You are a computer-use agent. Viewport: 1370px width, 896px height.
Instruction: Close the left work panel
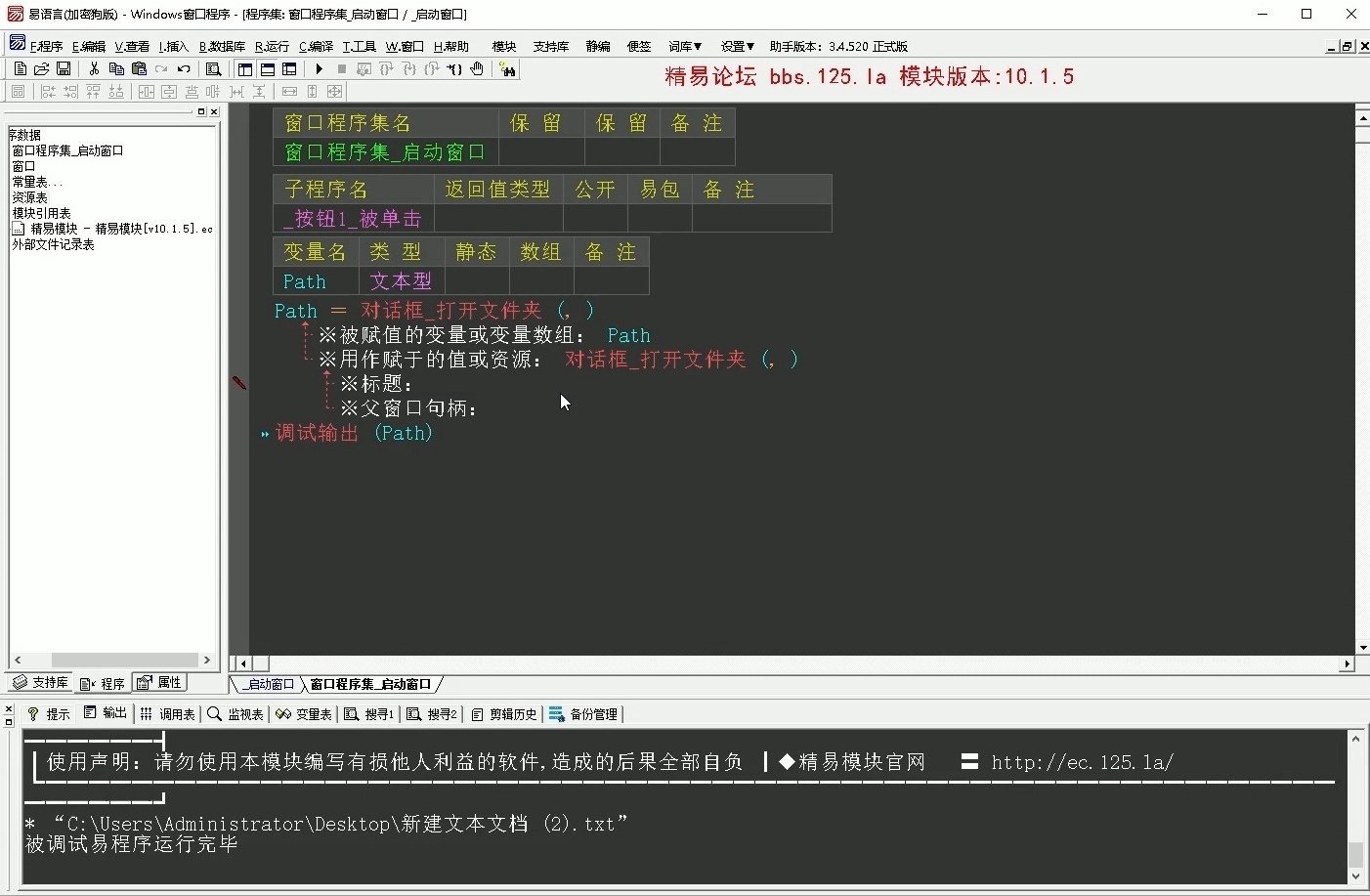pyautogui.click(x=214, y=112)
